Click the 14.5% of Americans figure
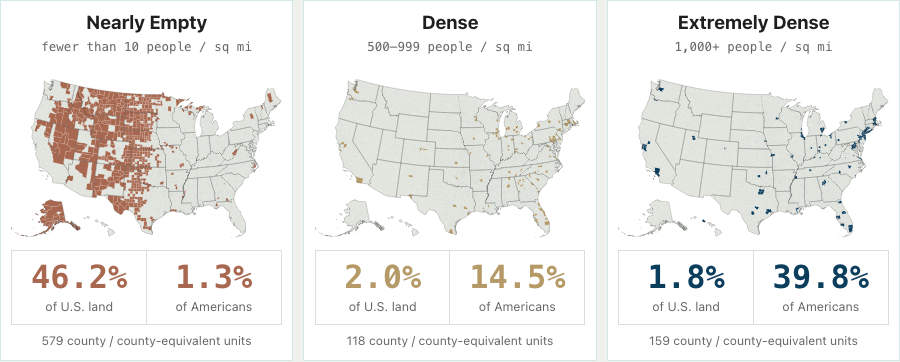This screenshot has height=362, width=900. pyautogui.click(x=518, y=287)
